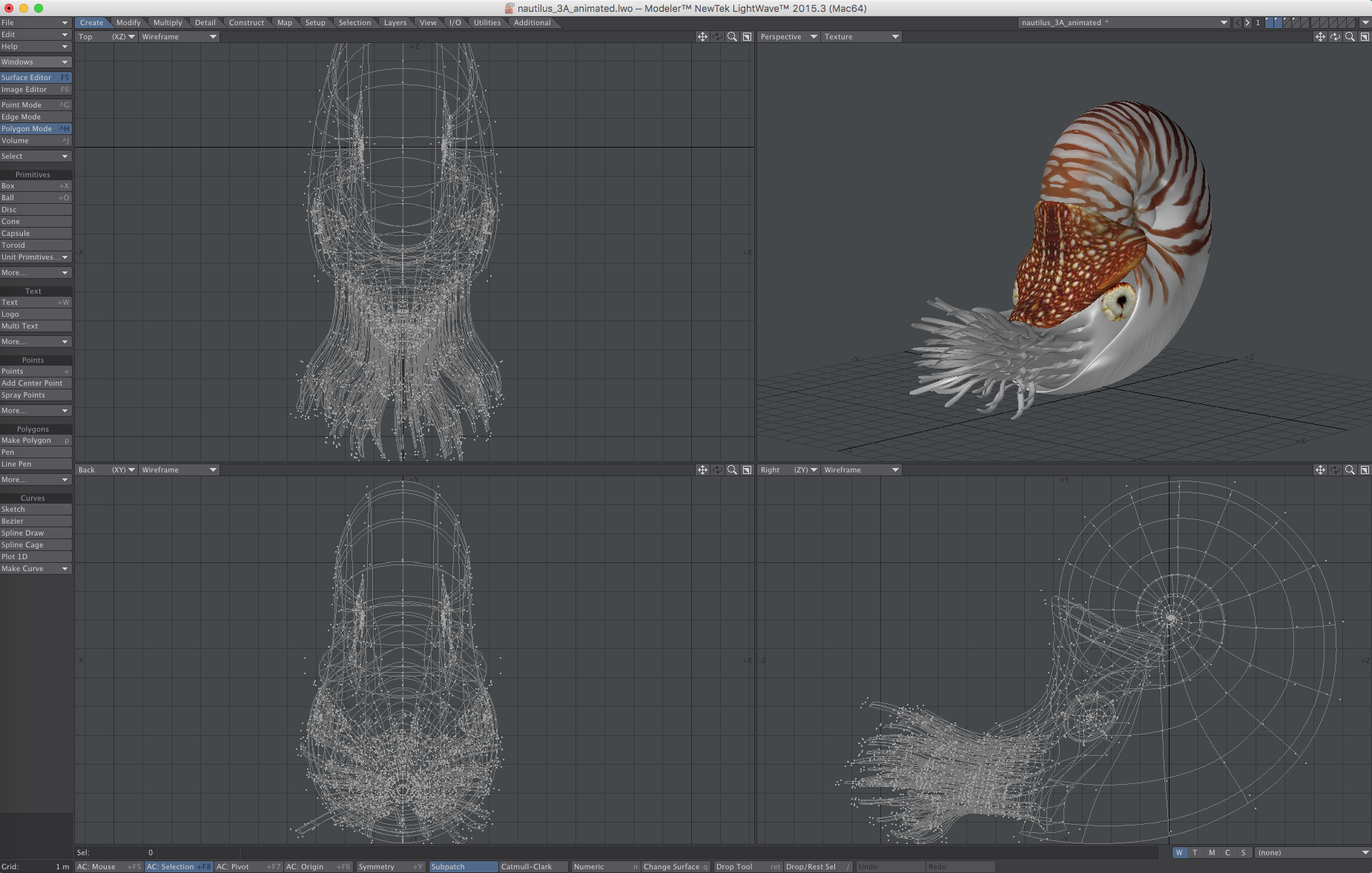The height and width of the screenshot is (873, 1372).
Task: Enable Edge Mode selection
Action: coord(36,116)
